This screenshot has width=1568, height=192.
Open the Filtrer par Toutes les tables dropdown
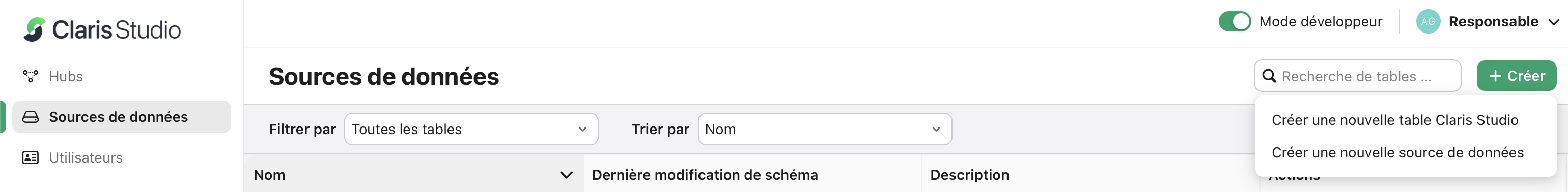(471, 129)
